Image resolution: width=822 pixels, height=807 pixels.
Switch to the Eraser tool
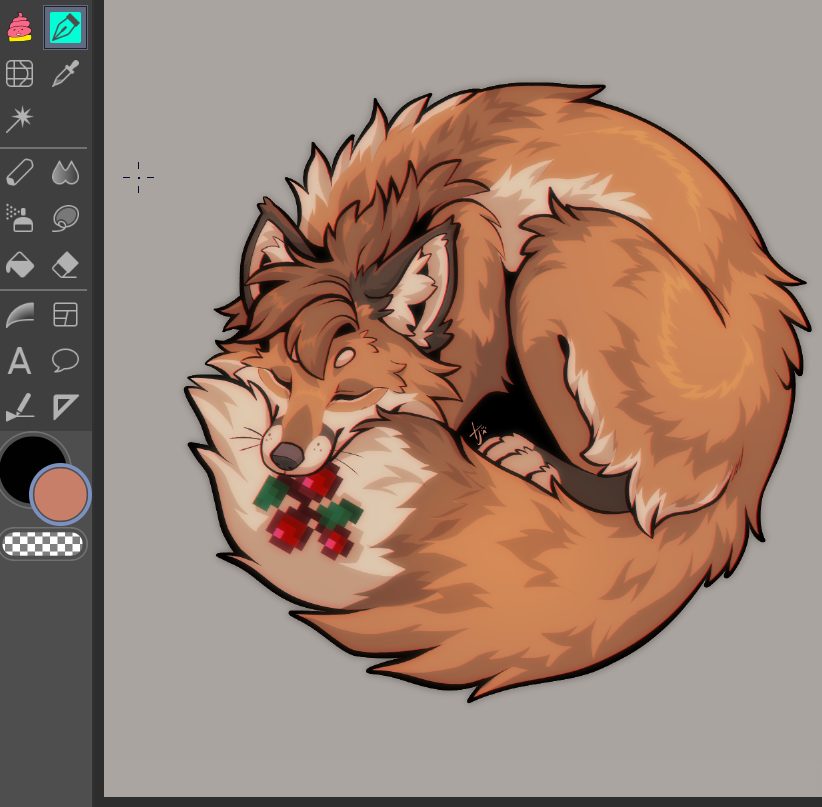click(65, 264)
